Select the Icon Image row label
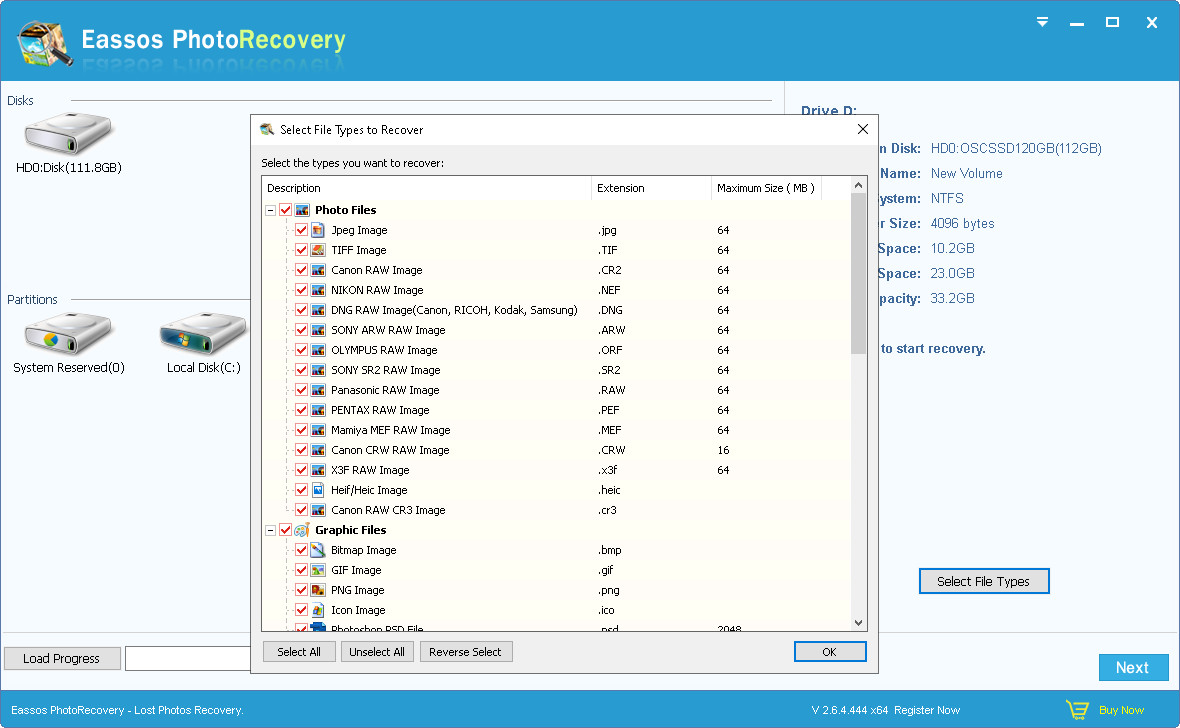 358,610
